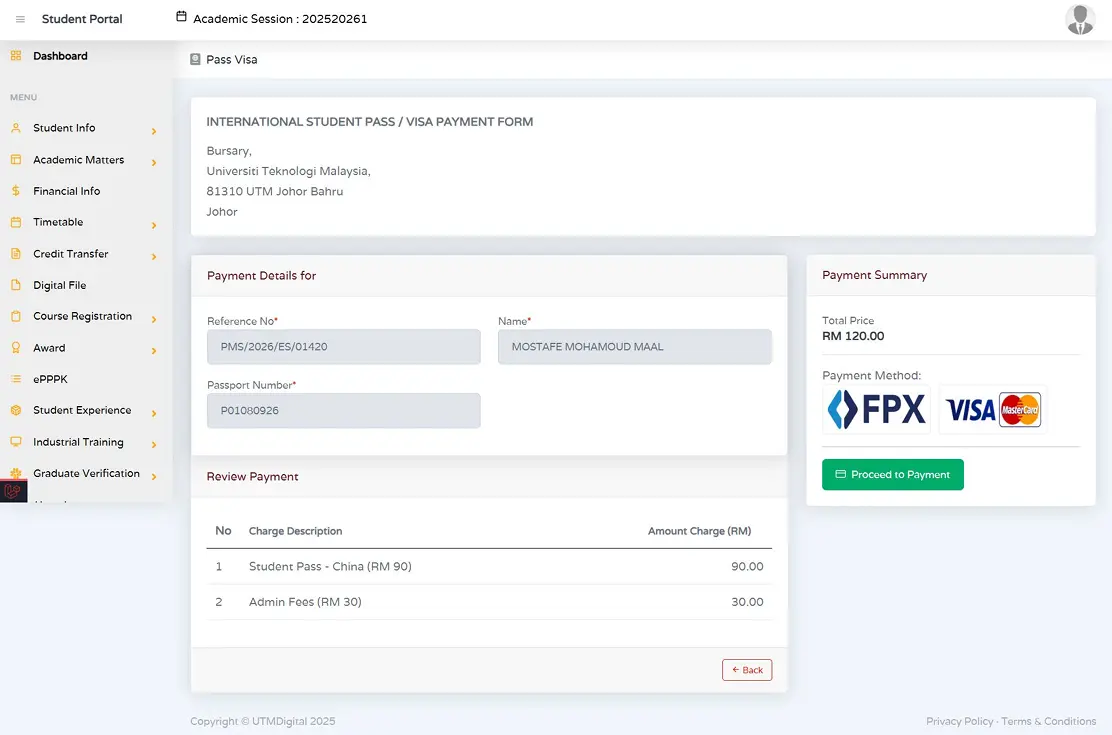This screenshot has height=735, width=1112.
Task: Click the Name field
Action: (x=635, y=347)
